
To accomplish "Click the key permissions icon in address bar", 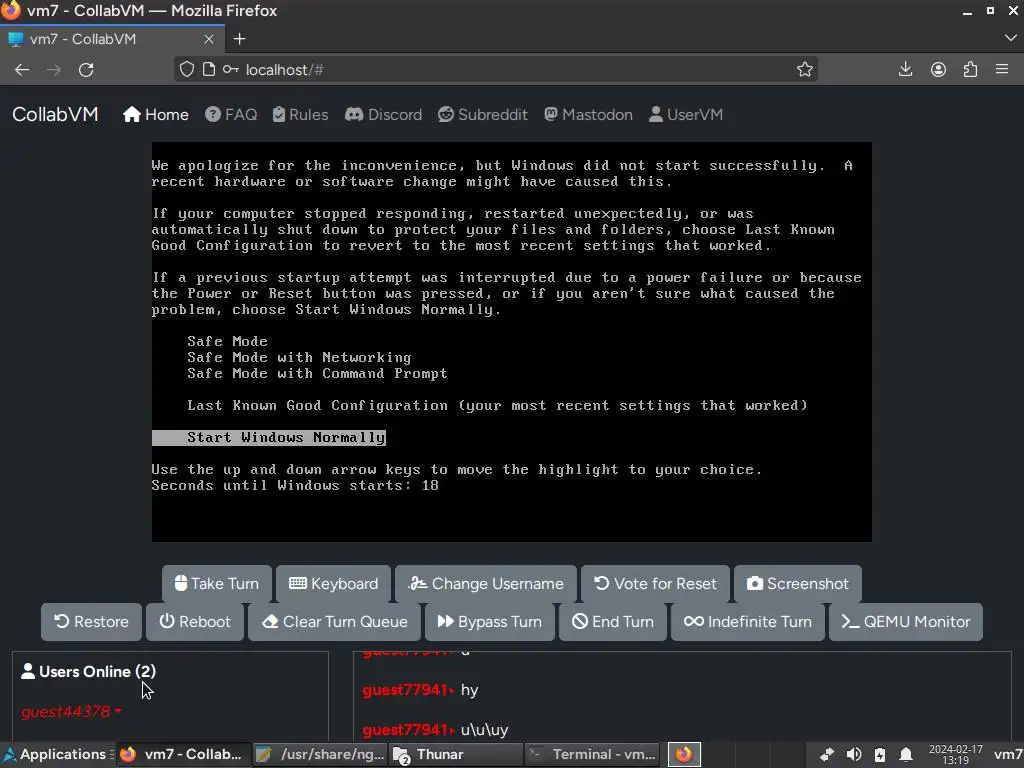I will click(231, 69).
